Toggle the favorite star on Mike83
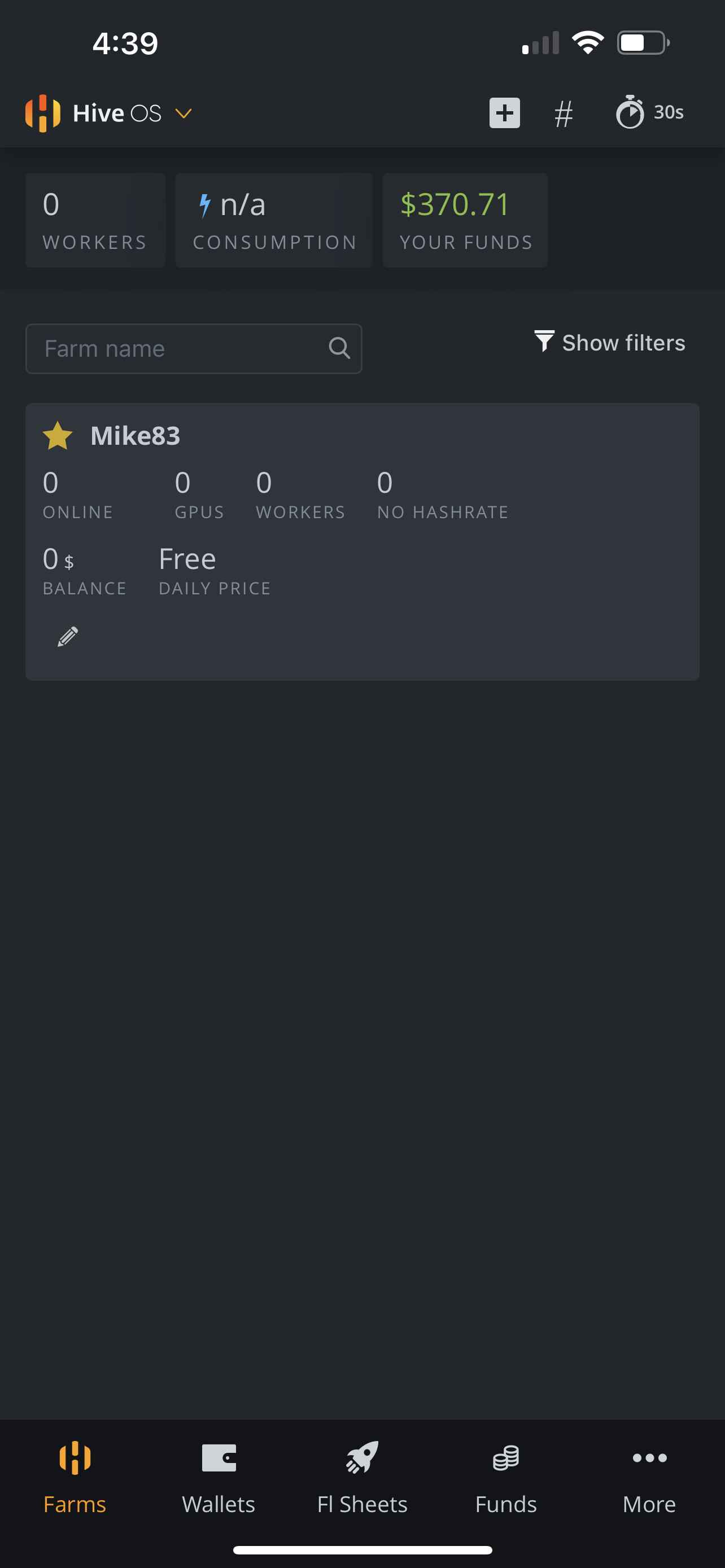 (58, 436)
